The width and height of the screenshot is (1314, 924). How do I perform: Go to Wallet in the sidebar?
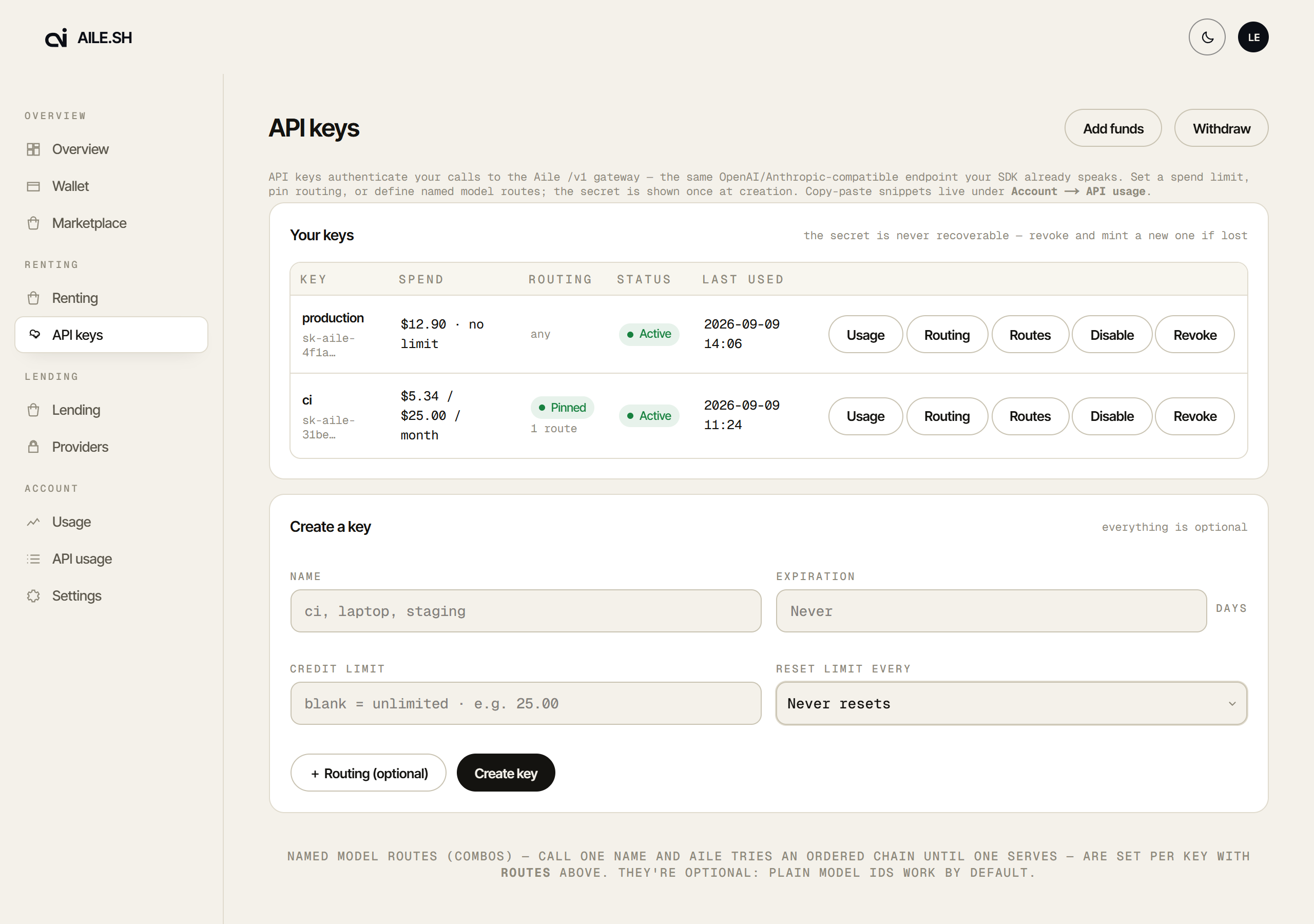pos(111,187)
